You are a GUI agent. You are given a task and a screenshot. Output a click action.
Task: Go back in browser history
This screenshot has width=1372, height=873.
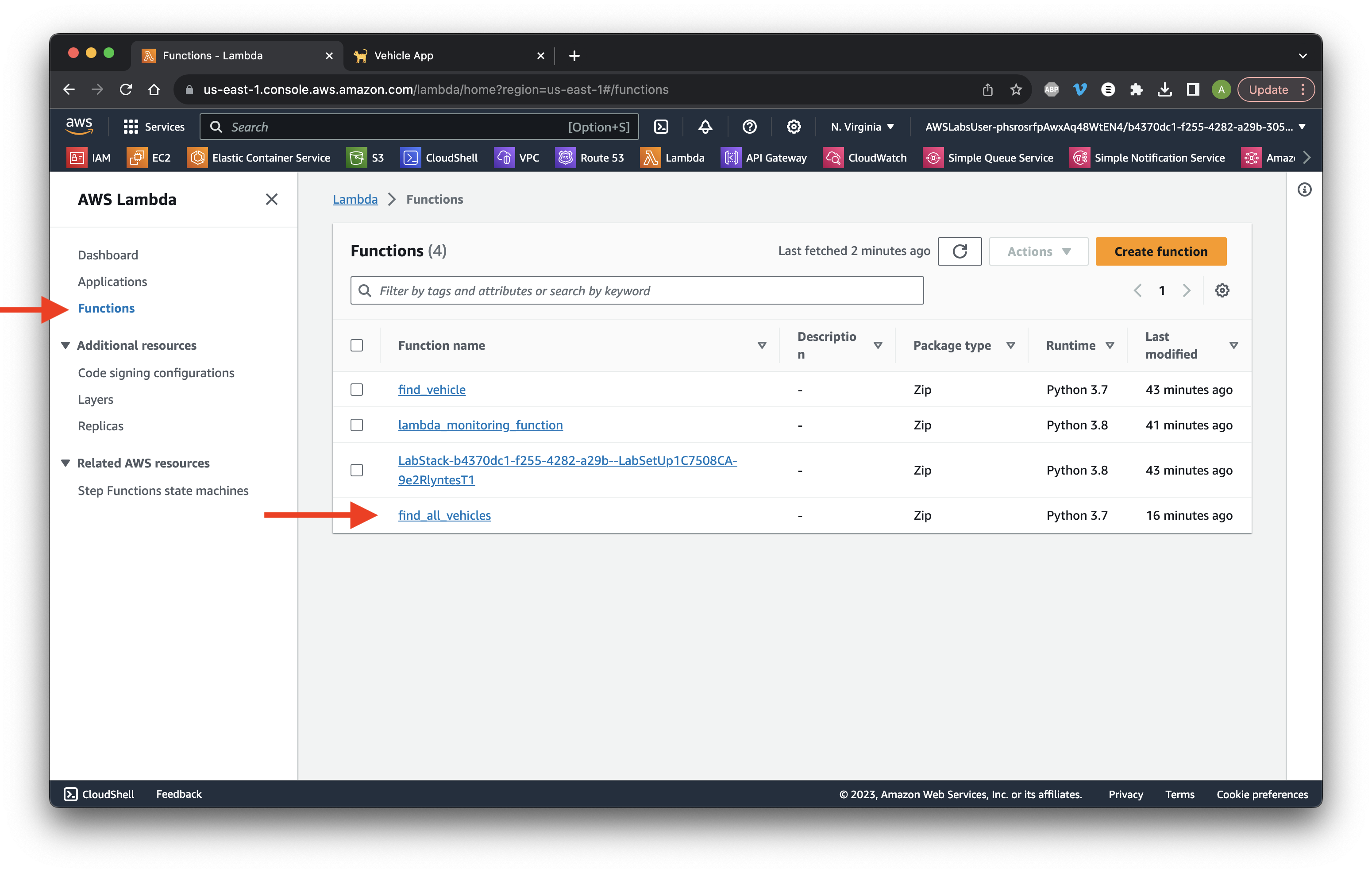tap(69, 89)
